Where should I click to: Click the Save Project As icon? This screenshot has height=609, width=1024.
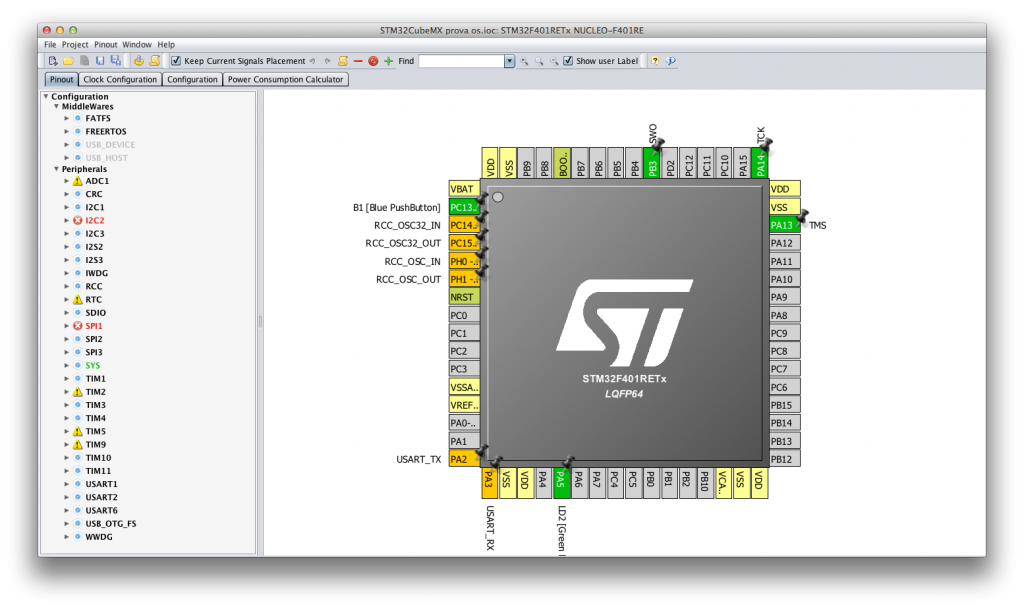tap(116, 61)
